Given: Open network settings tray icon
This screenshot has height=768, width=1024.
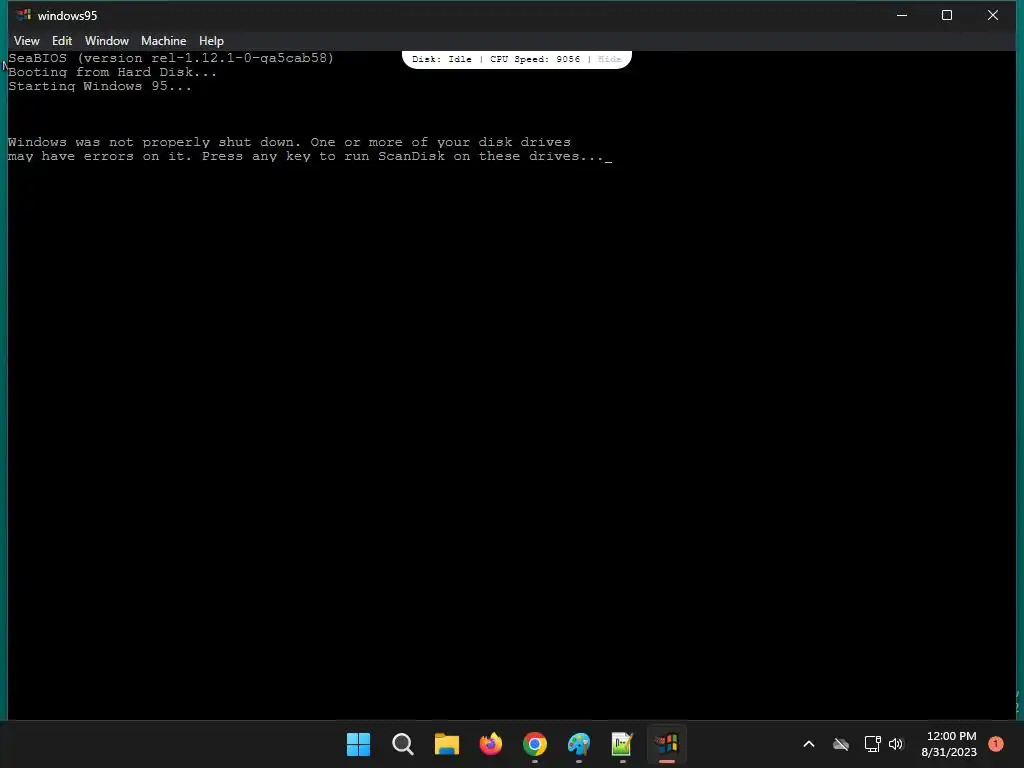Looking at the screenshot, I should (872, 744).
